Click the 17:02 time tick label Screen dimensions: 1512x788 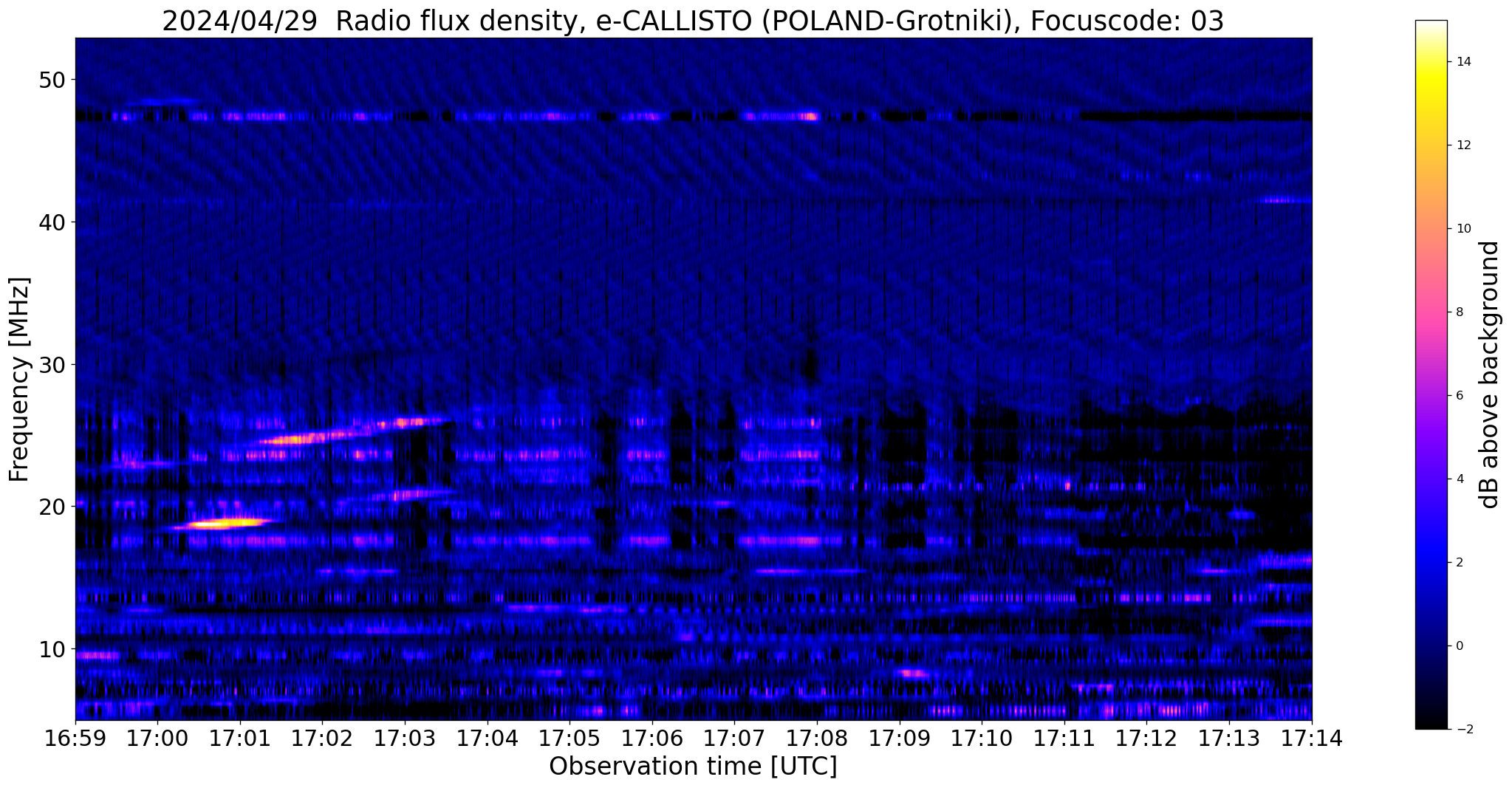tap(322, 738)
